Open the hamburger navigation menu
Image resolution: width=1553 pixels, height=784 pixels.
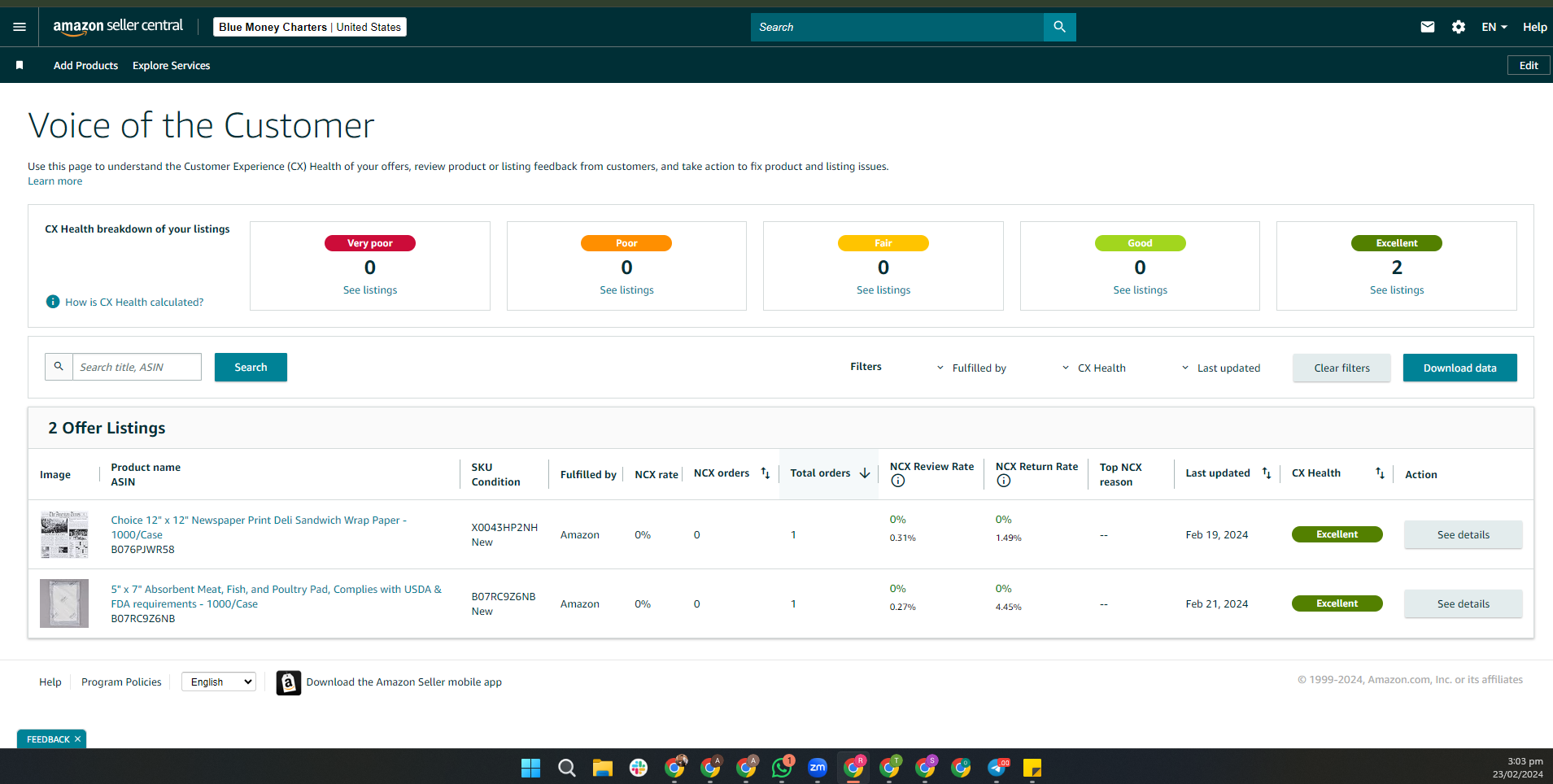[x=20, y=27]
